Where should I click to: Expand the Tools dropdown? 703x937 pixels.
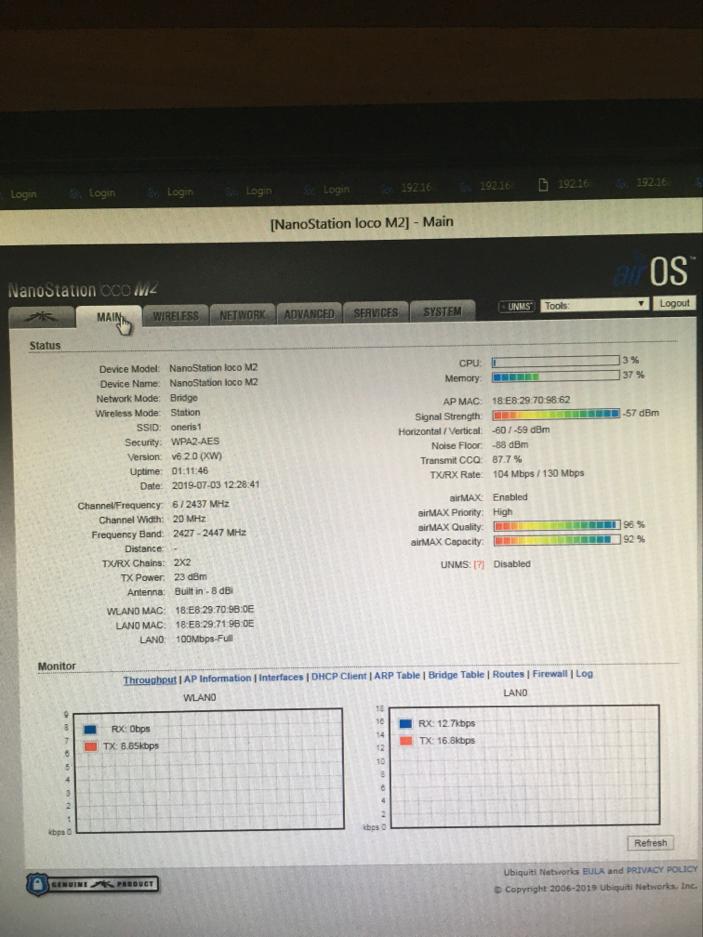pos(595,305)
